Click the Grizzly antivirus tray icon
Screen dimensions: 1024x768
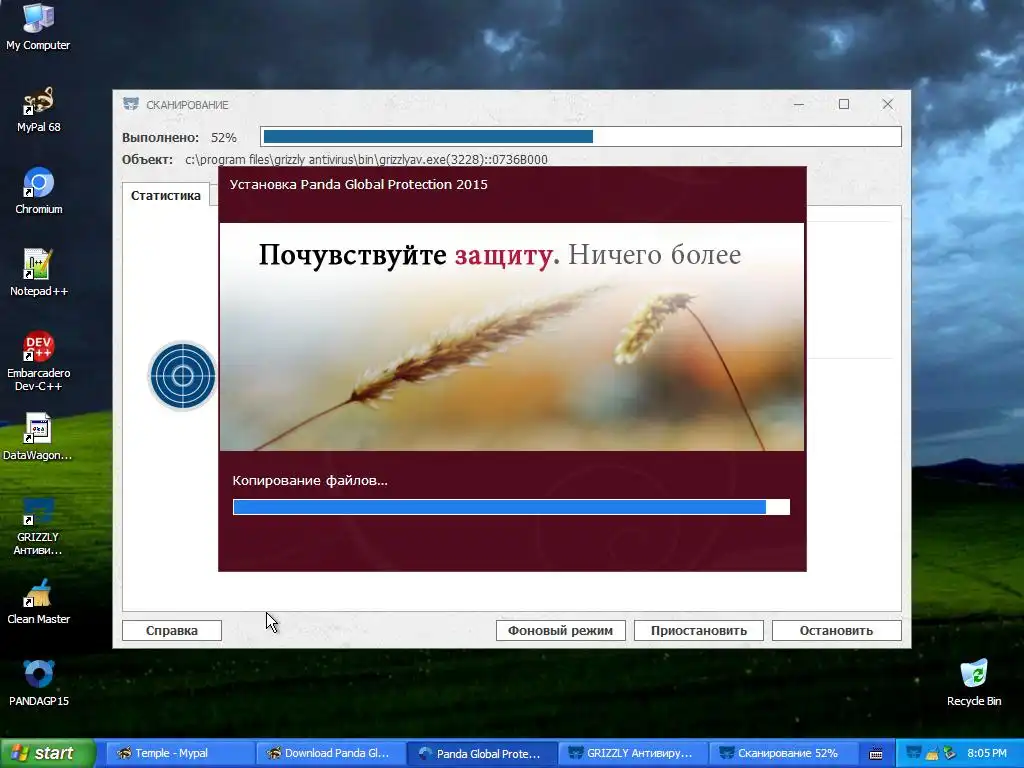coord(914,753)
